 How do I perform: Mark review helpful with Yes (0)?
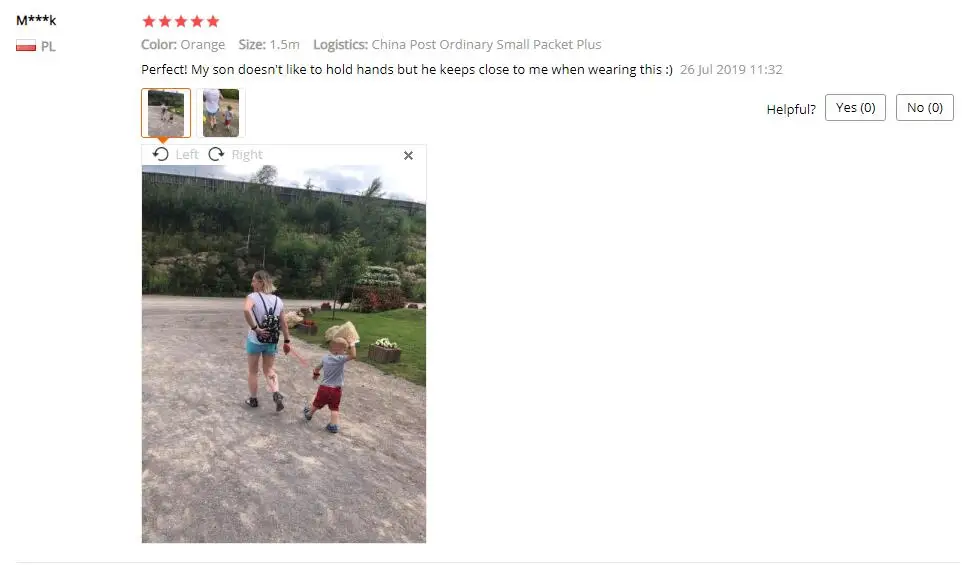click(x=855, y=107)
